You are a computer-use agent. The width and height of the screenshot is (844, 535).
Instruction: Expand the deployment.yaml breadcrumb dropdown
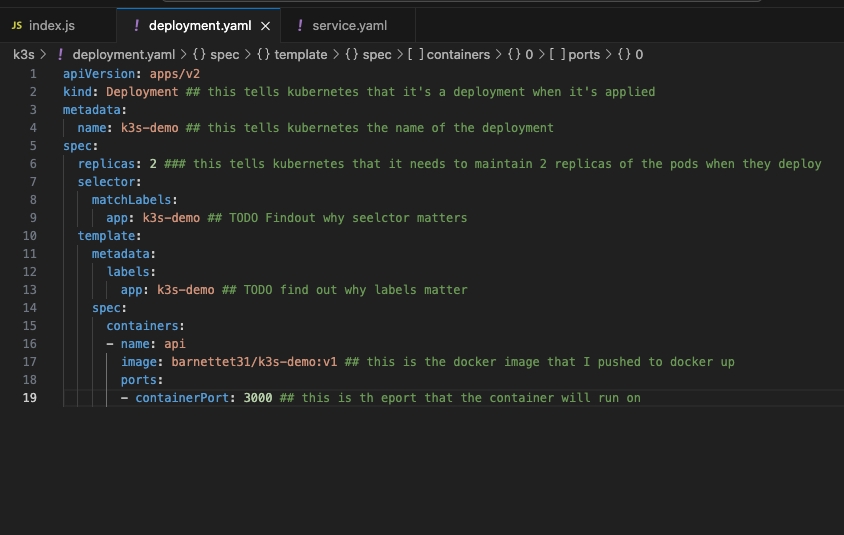115,54
